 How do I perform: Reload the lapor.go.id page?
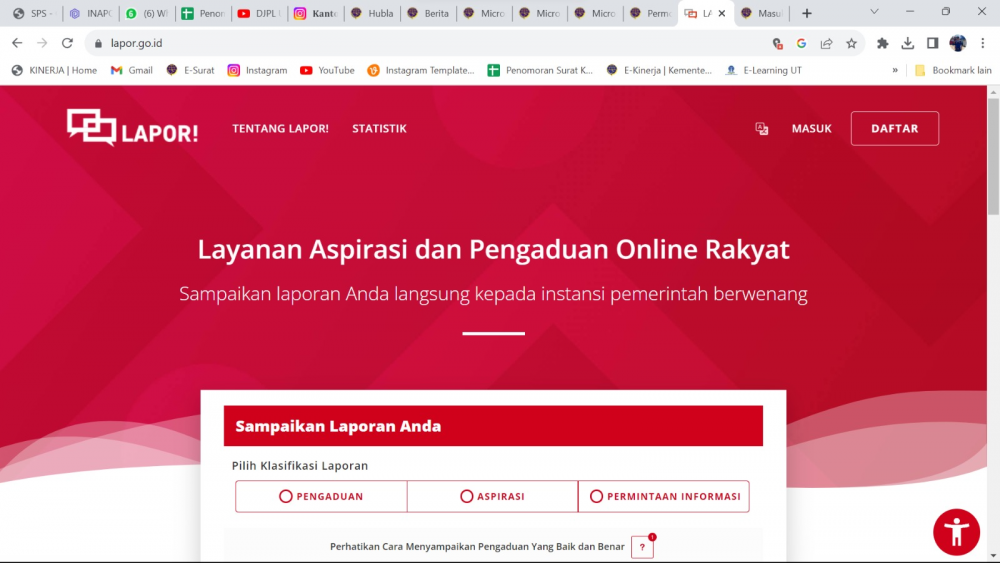click(x=67, y=43)
